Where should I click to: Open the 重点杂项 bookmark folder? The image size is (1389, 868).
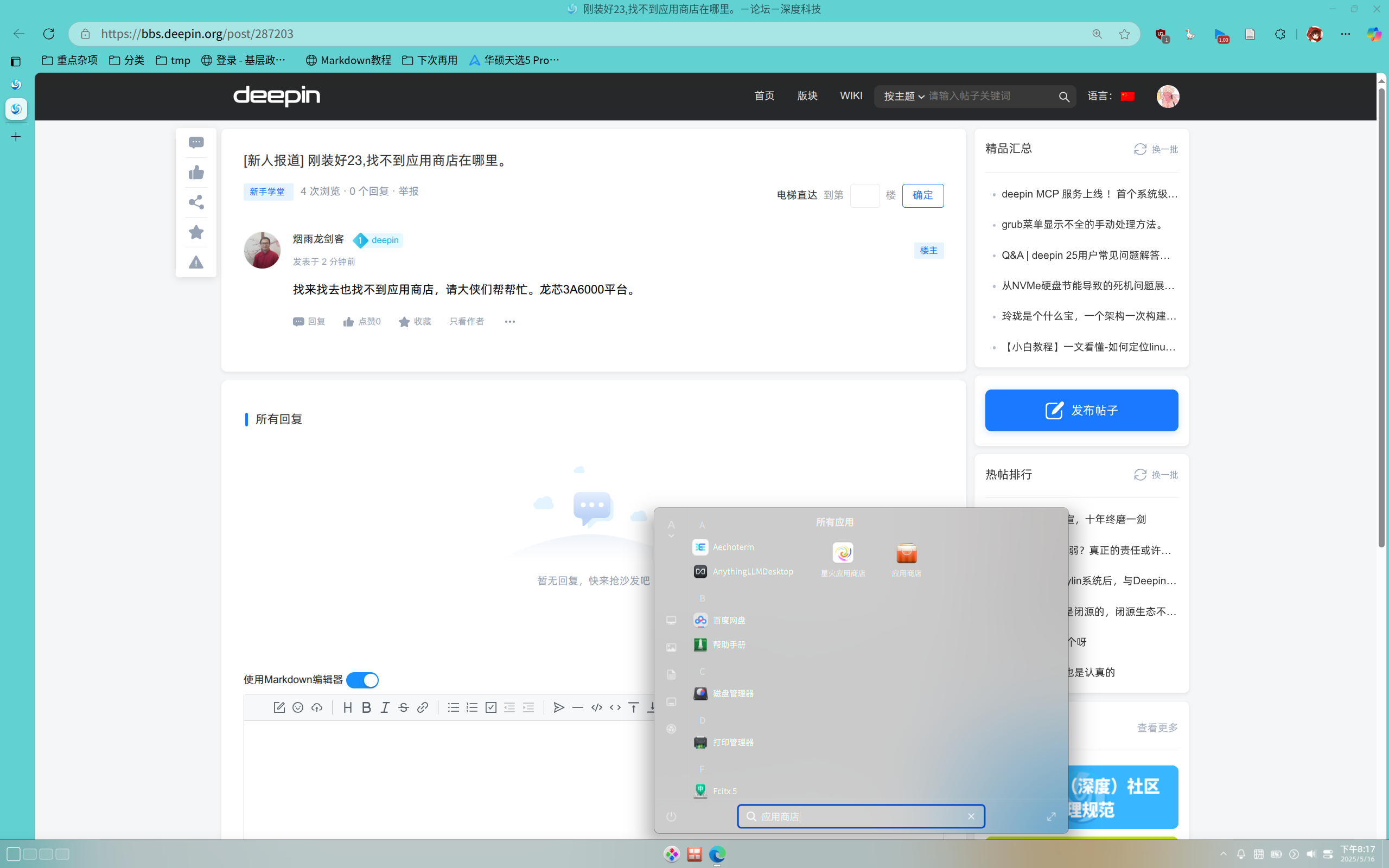point(69,60)
